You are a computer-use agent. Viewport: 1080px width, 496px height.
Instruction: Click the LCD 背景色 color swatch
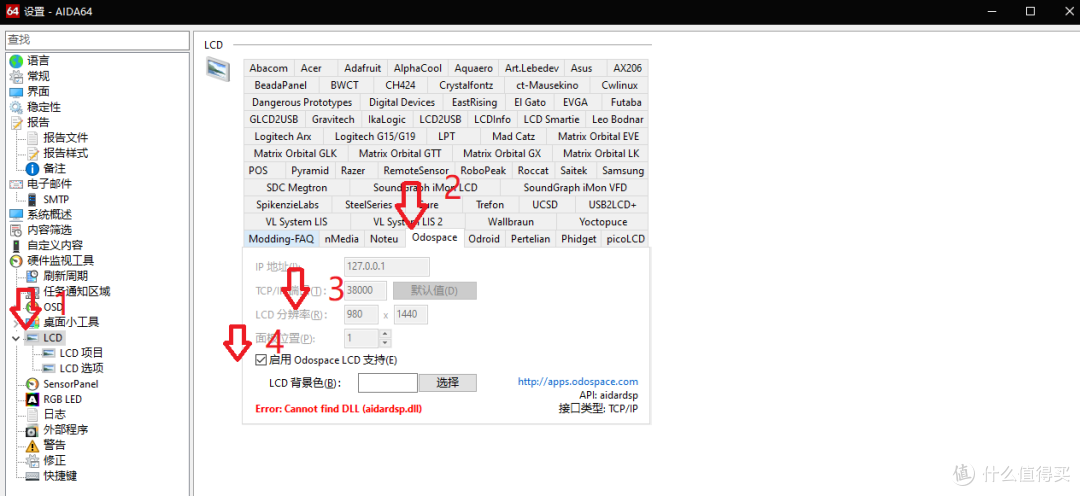click(x=388, y=382)
